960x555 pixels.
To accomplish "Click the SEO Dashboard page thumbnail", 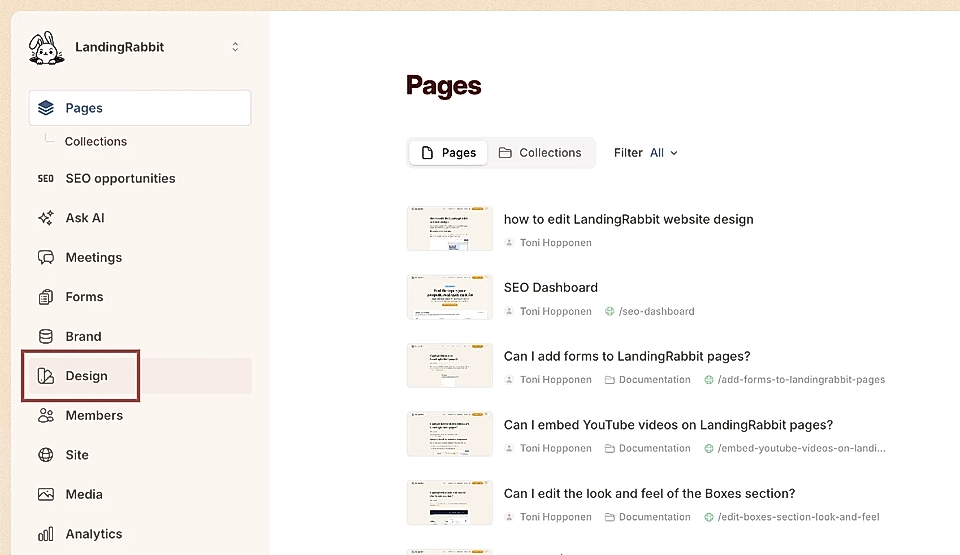I will pyautogui.click(x=450, y=297).
